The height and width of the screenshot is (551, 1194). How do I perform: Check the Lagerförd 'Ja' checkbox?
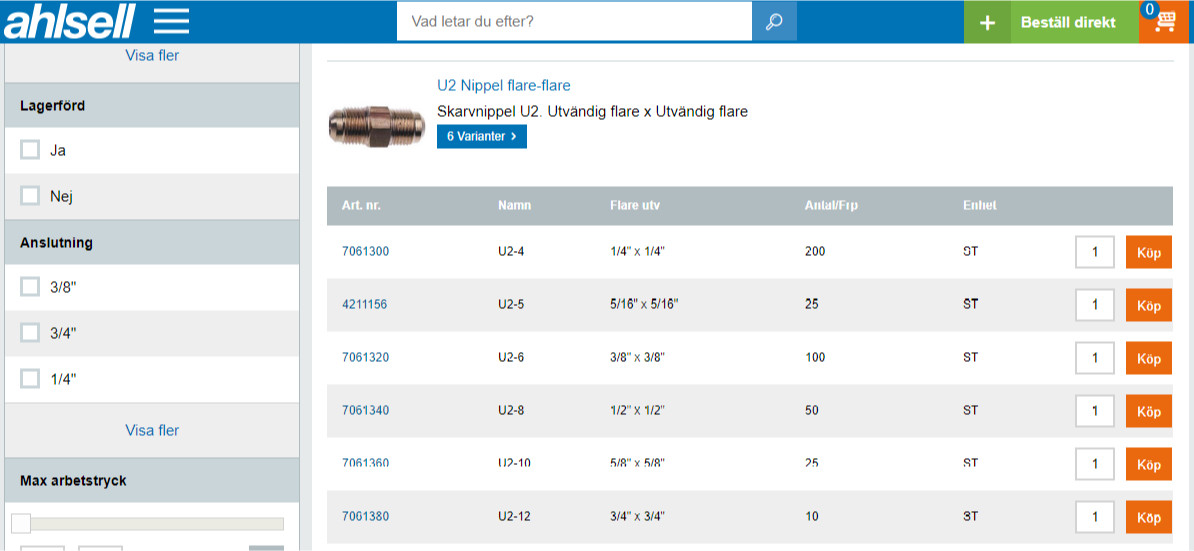(30, 150)
